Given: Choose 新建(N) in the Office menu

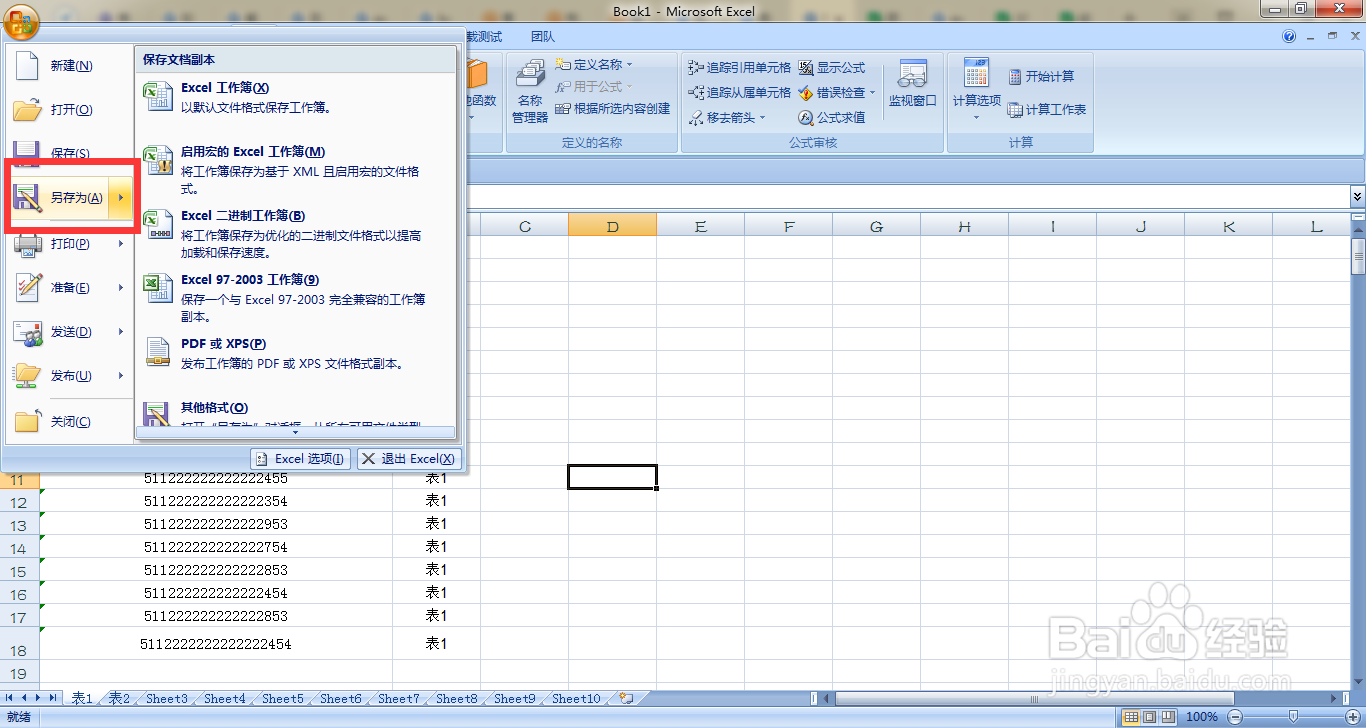Looking at the screenshot, I should click(70, 66).
